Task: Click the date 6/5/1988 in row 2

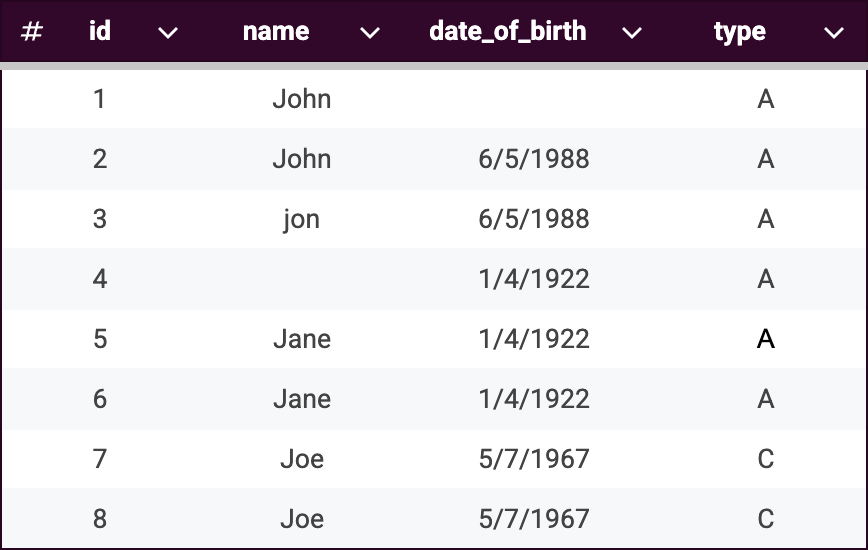Action: (x=533, y=159)
